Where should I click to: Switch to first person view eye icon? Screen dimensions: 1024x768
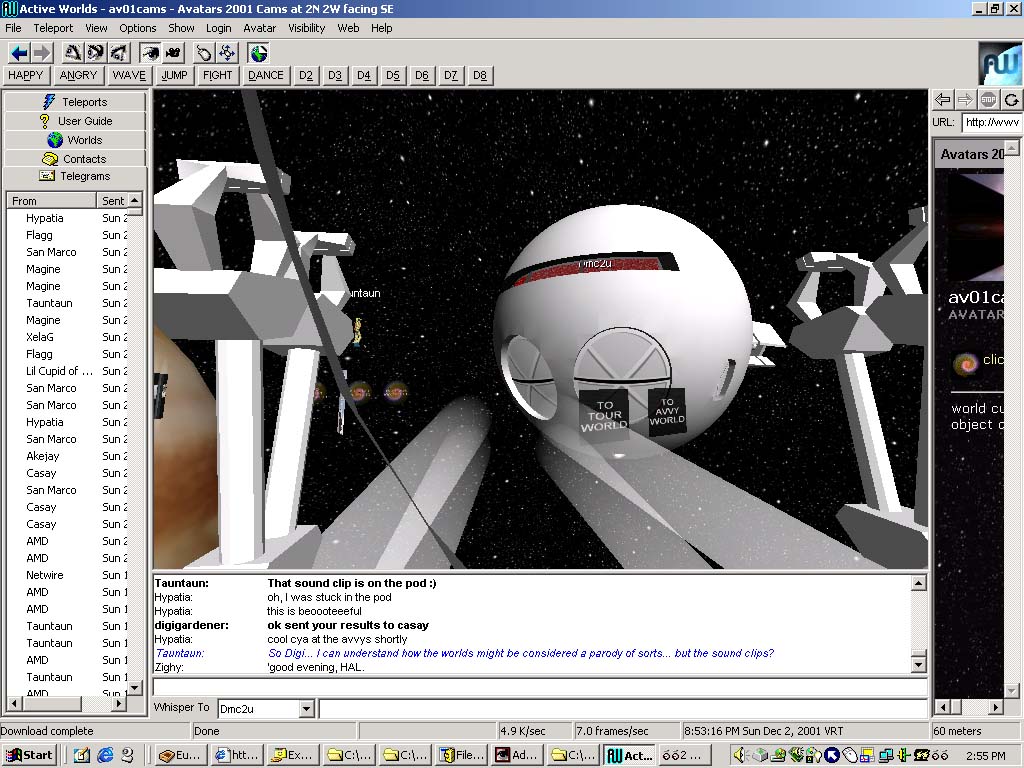point(150,53)
